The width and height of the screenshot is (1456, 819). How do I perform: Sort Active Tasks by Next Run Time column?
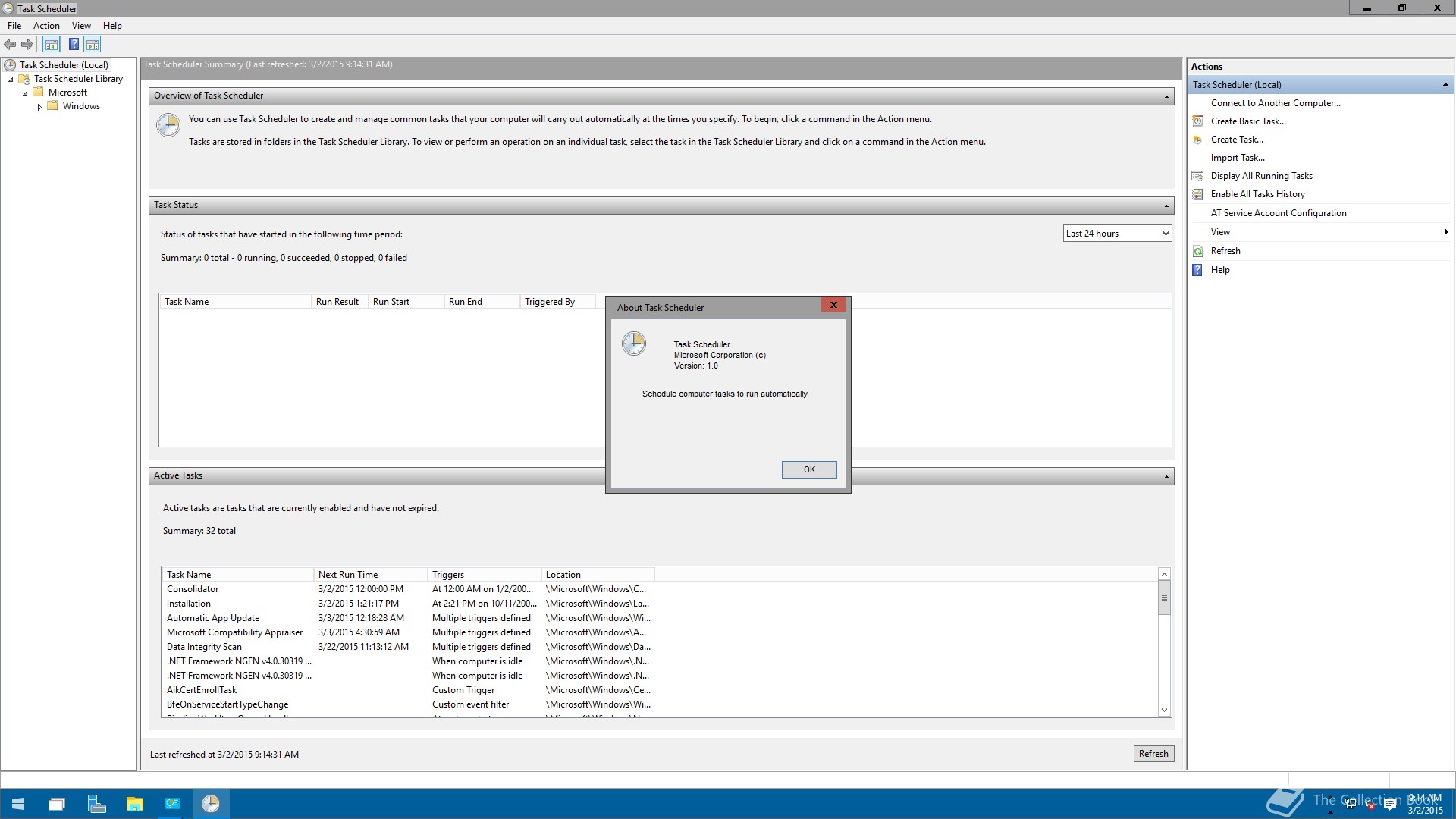370,575
